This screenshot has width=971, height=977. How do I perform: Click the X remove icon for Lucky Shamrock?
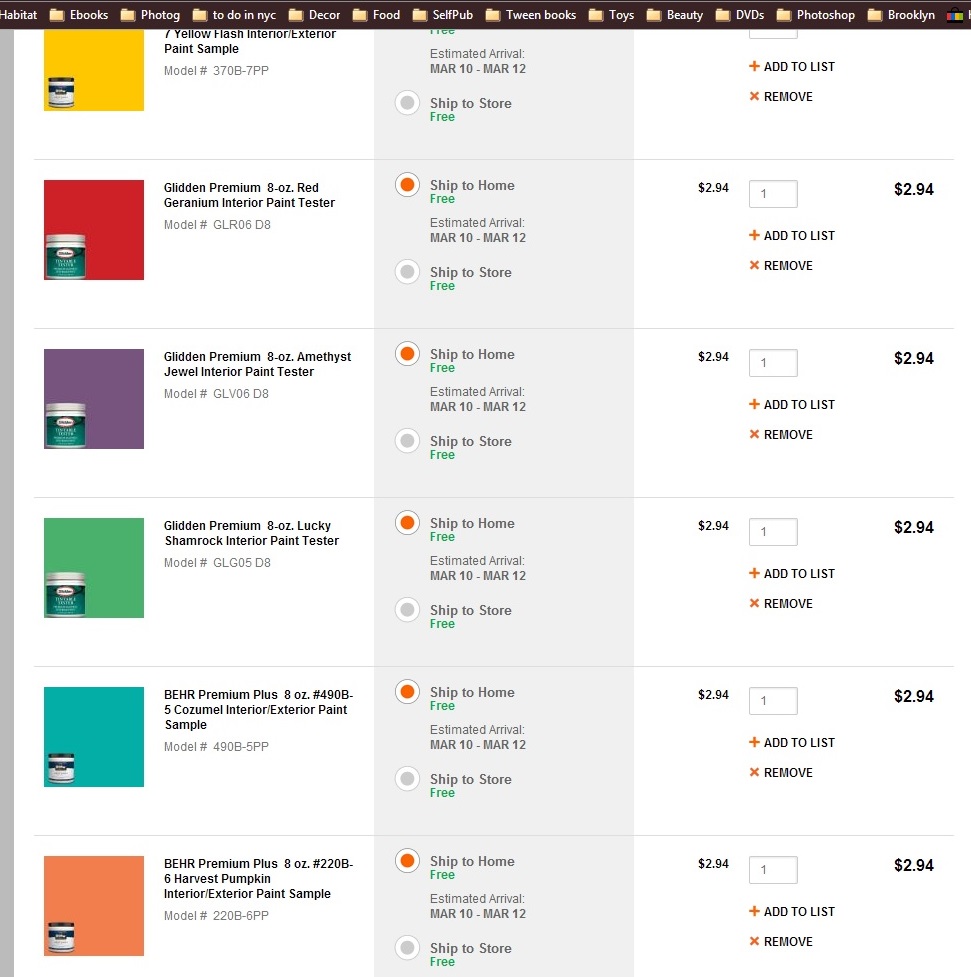[754, 604]
